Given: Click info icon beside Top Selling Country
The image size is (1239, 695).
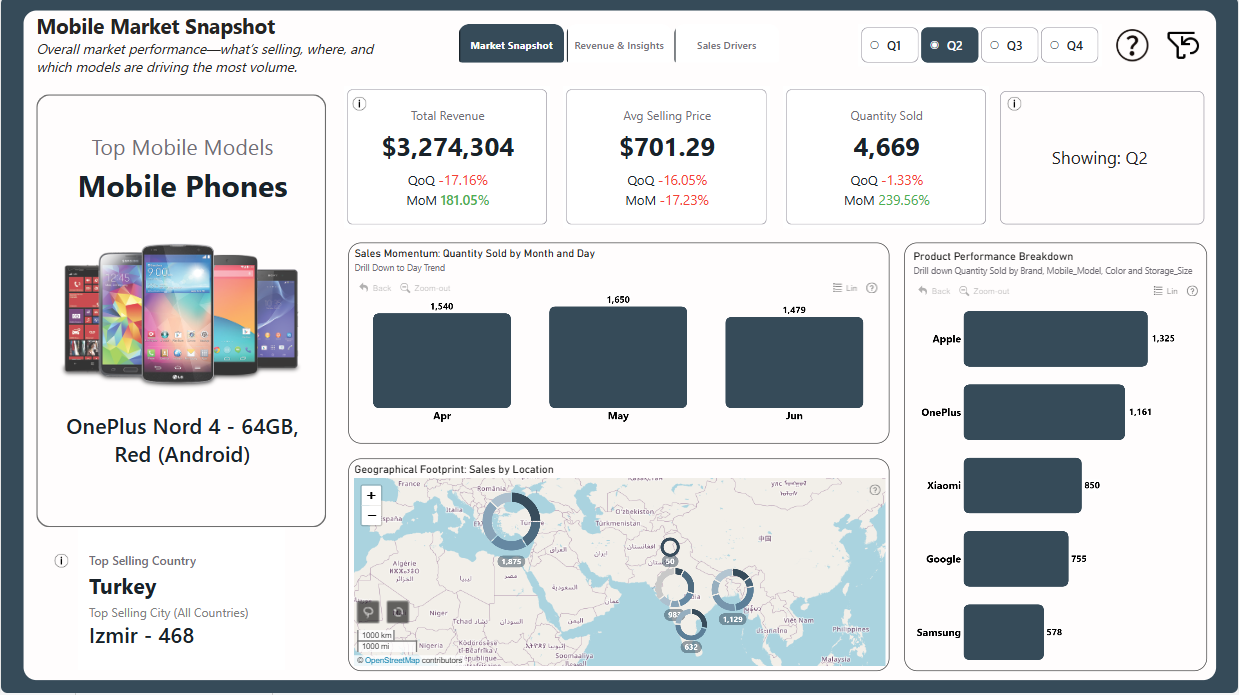Looking at the screenshot, I should (x=62, y=561).
